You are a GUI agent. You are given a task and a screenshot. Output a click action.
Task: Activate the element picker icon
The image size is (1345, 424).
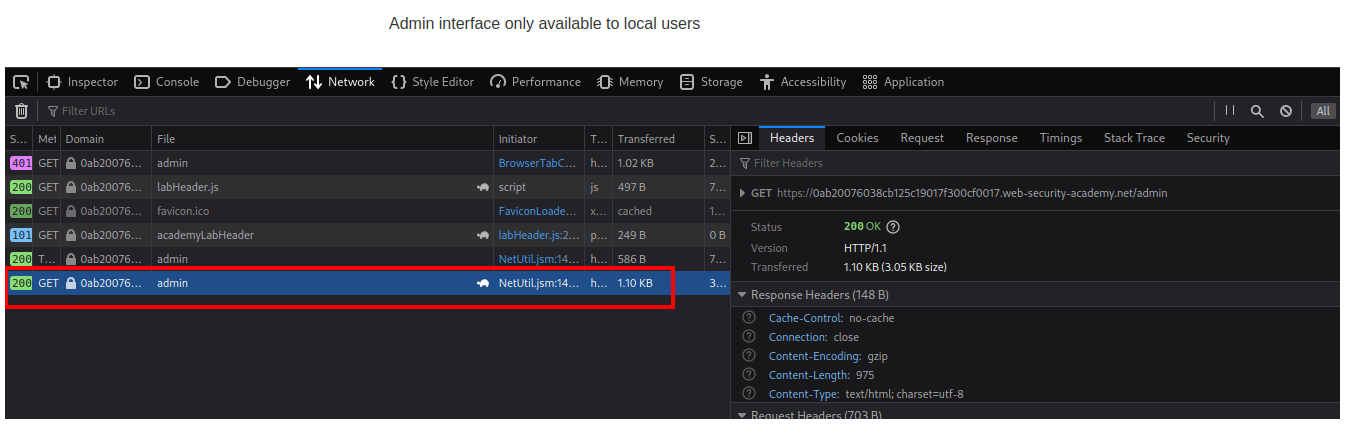point(21,82)
